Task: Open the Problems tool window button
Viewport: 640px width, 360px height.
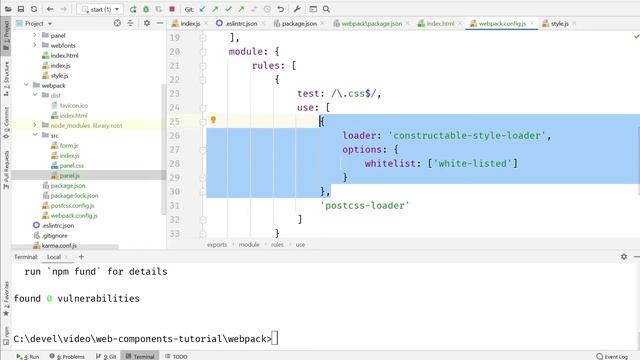Action: 67,356
